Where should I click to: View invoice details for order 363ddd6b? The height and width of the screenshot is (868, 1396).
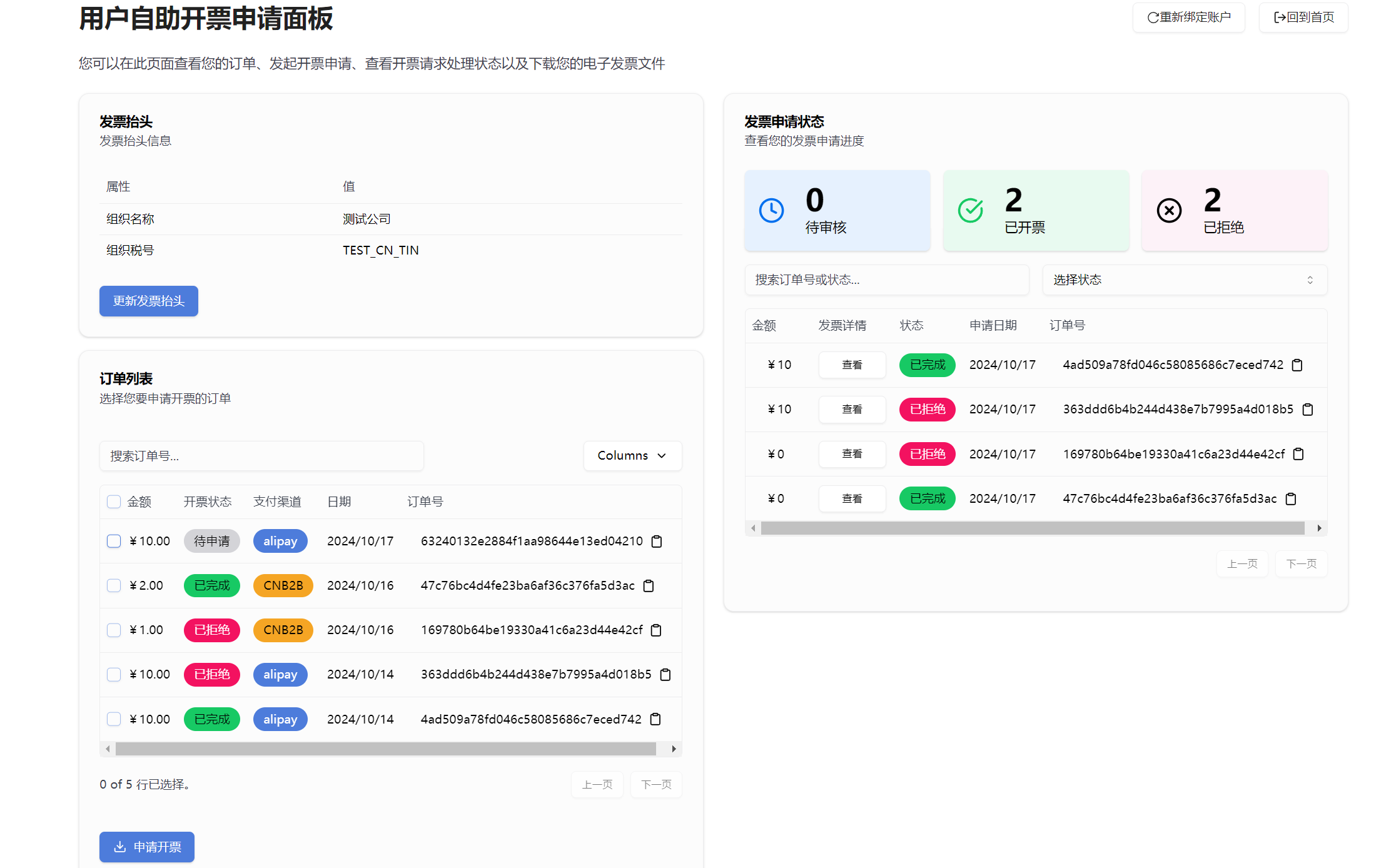(852, 410)
